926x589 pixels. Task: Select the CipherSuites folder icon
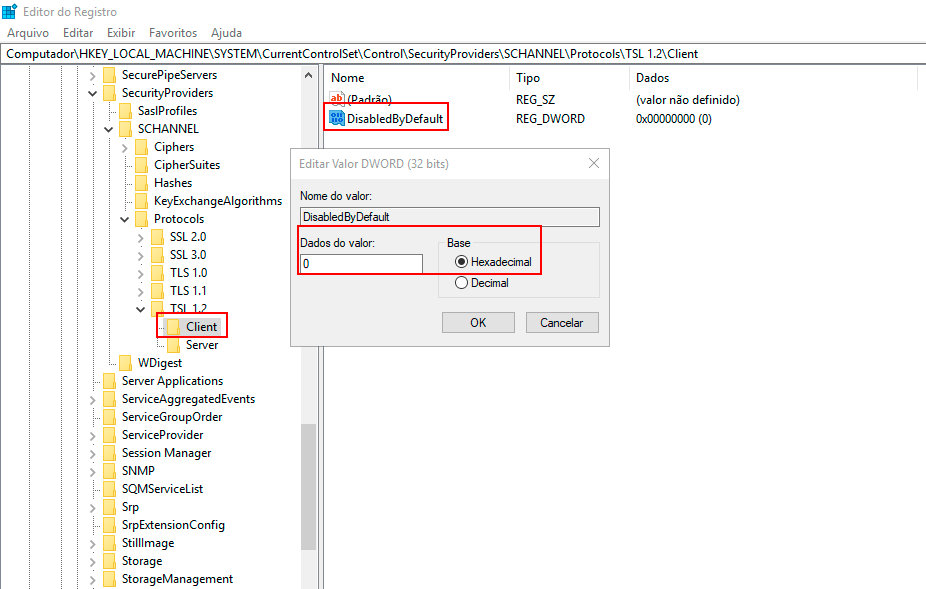pos(141,165)
